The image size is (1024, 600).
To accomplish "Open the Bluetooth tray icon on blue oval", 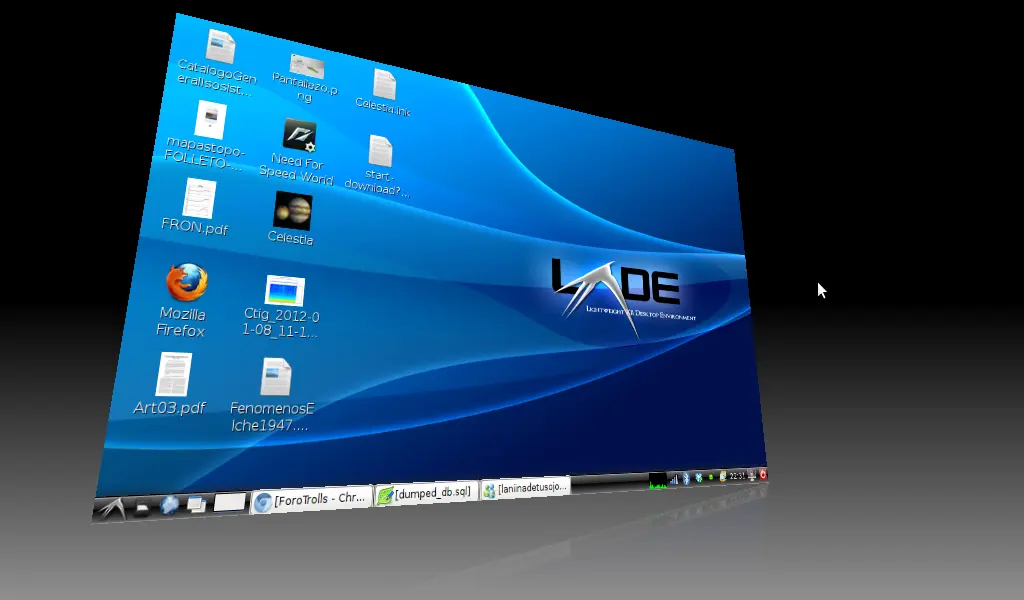I will [686, 479].
